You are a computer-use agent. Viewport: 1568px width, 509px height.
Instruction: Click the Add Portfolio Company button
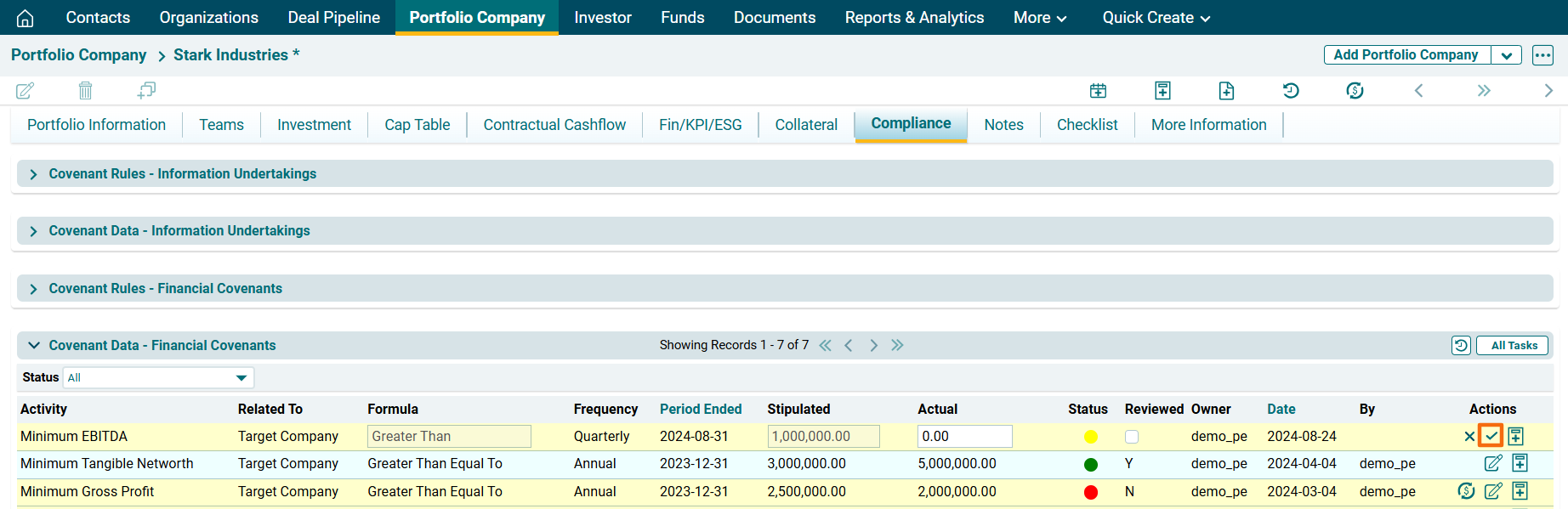[1406, 55]
